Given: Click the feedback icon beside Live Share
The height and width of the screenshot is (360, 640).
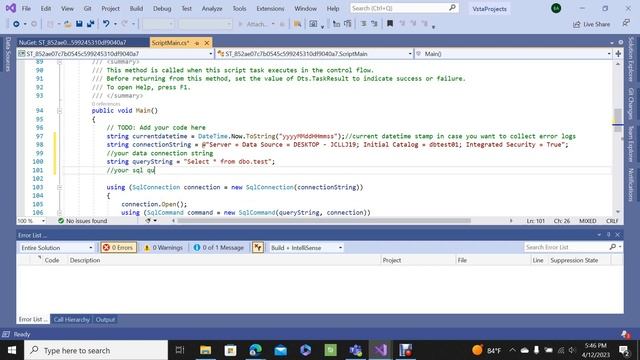Looking at the screenshot, I should coord(626,24).
